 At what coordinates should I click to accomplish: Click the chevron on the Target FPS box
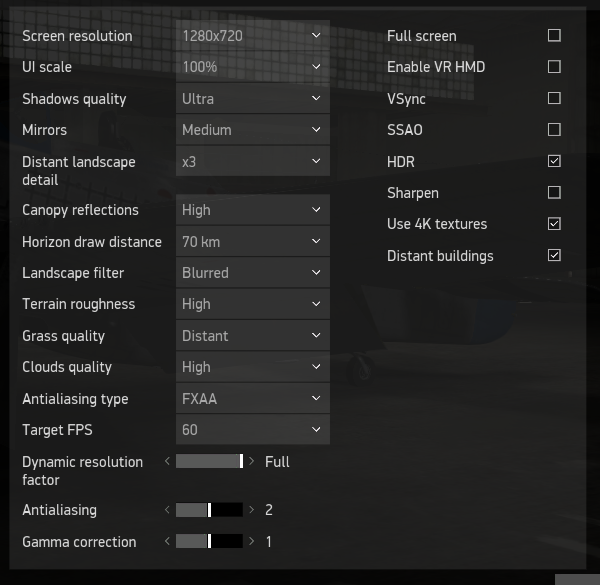click(316, 430)
